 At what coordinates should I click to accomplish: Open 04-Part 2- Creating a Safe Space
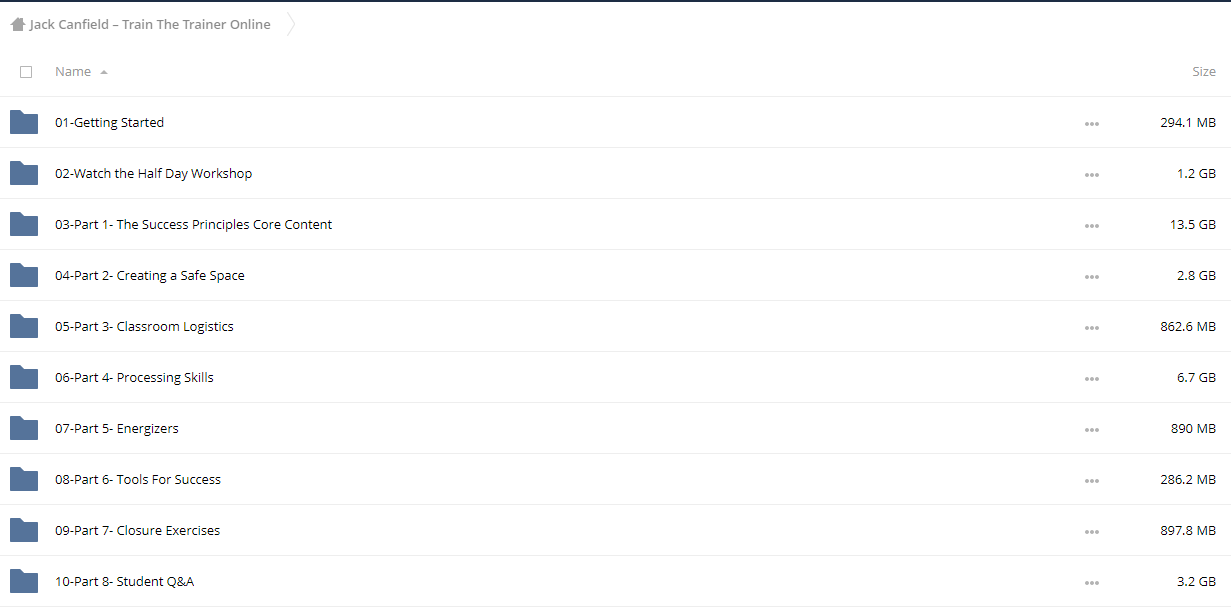(150, 276)
